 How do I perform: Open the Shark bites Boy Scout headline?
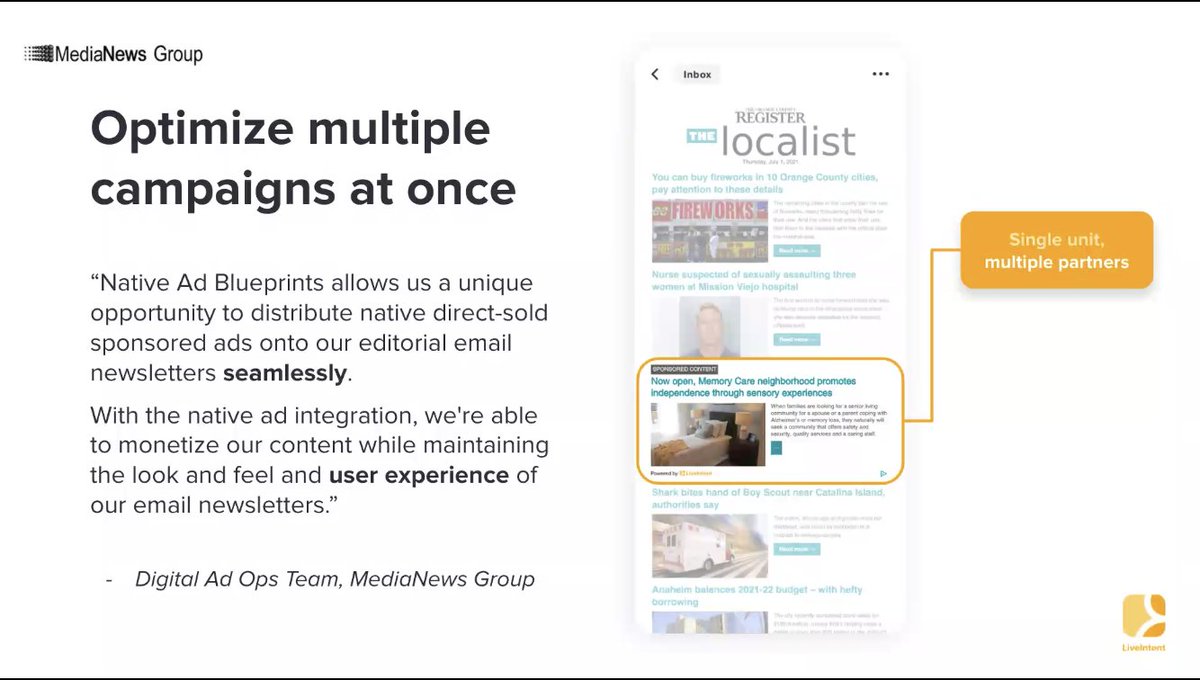[768, 498]
